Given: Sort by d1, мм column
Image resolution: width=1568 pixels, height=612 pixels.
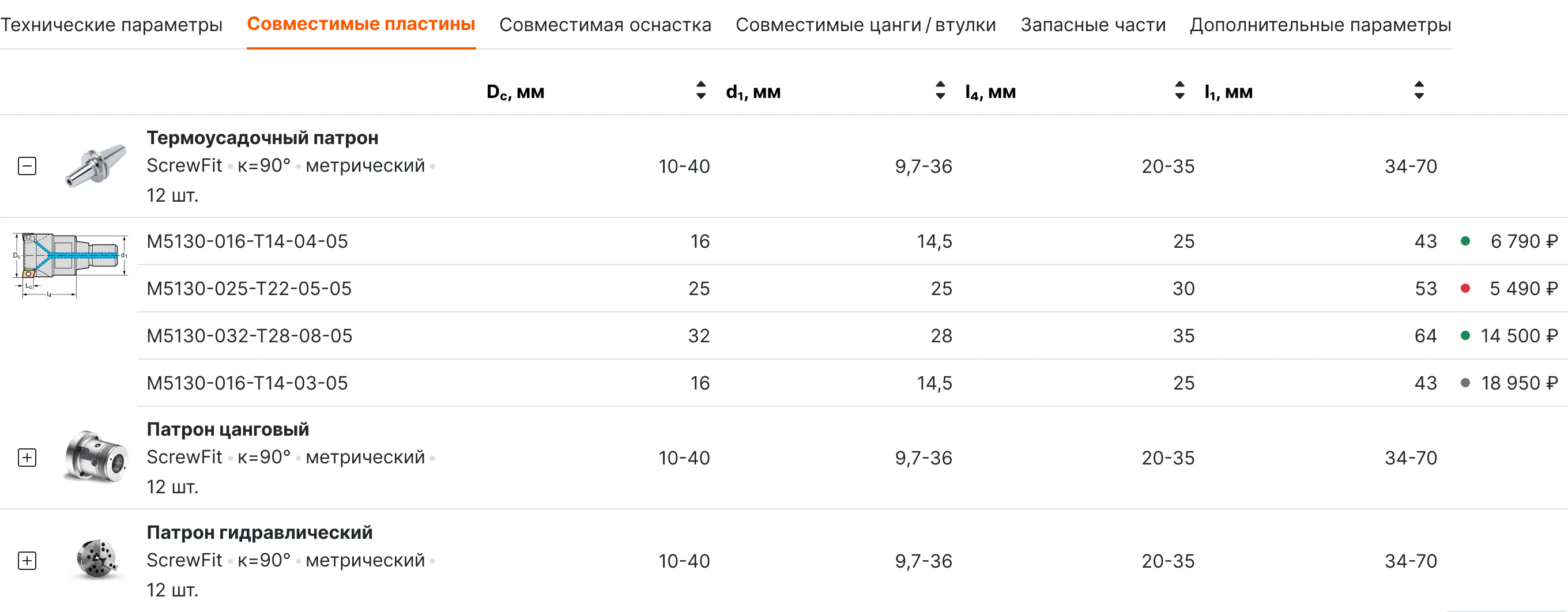Looking at the screenshot, I should tap(940, 90).
